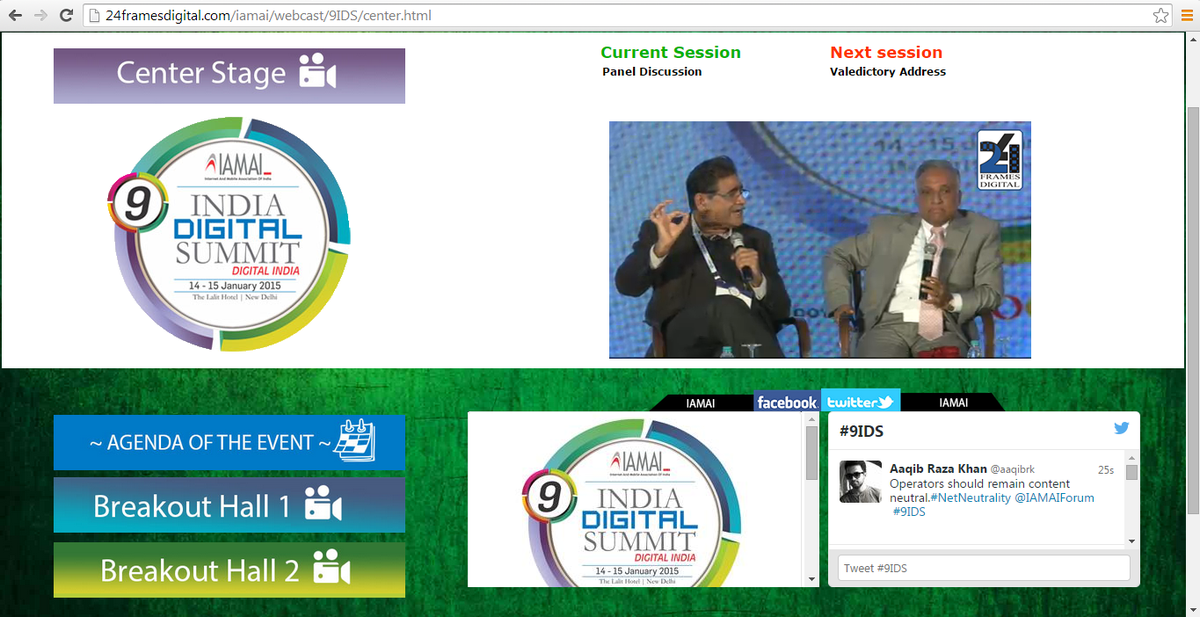1200x617 pixels.
Task: Click Twitter feed scrollbar thumb
Action: (x=1131, y=473)
